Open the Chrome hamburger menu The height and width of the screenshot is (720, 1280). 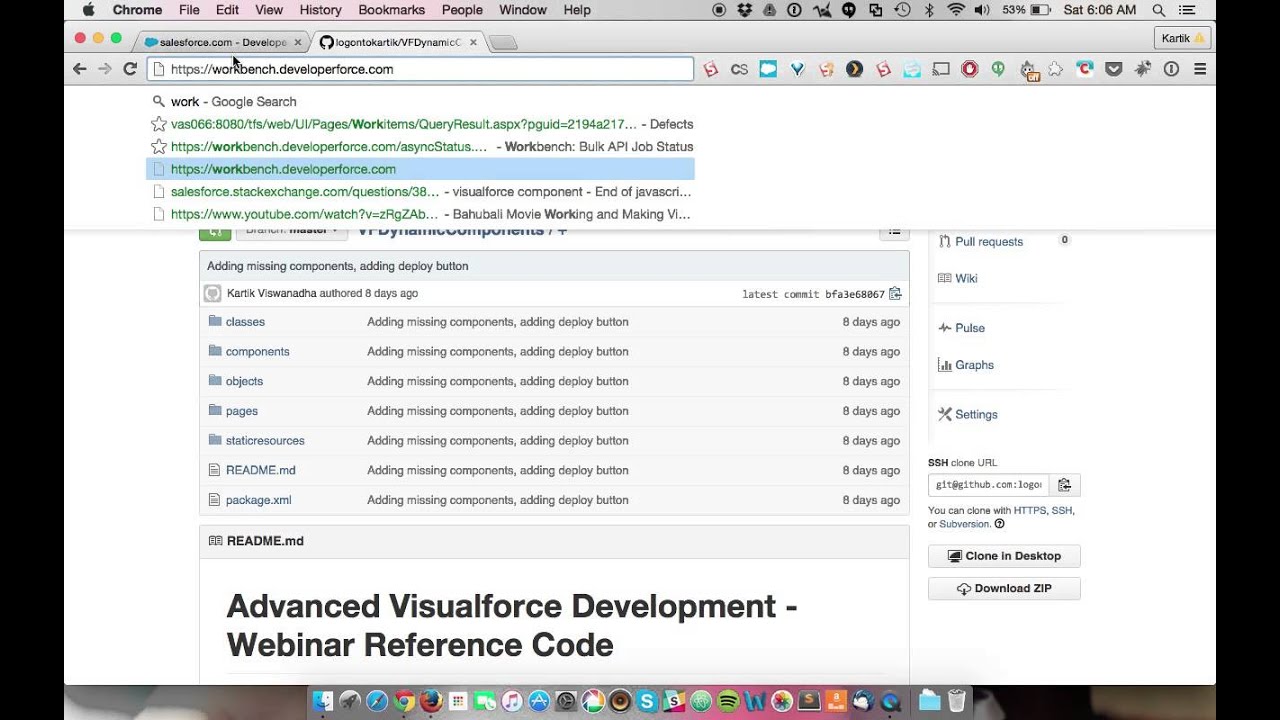pos(1200,69)
